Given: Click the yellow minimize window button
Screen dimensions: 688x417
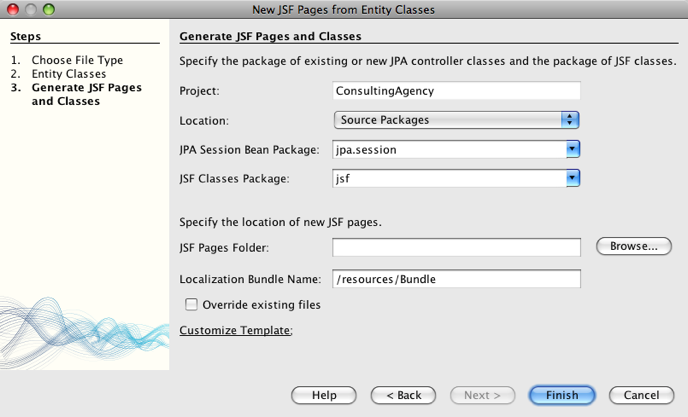Looking at the screenshot, I should 31,10.
